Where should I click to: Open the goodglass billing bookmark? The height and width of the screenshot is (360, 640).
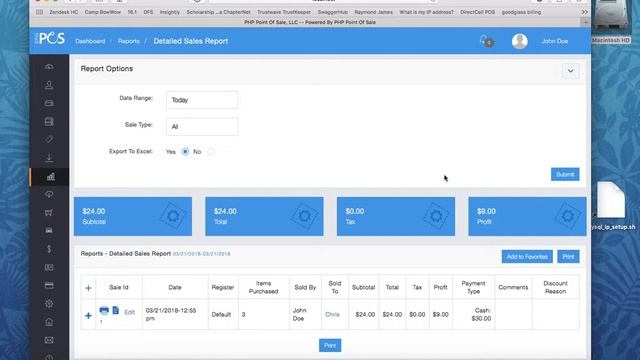[521, 12]
